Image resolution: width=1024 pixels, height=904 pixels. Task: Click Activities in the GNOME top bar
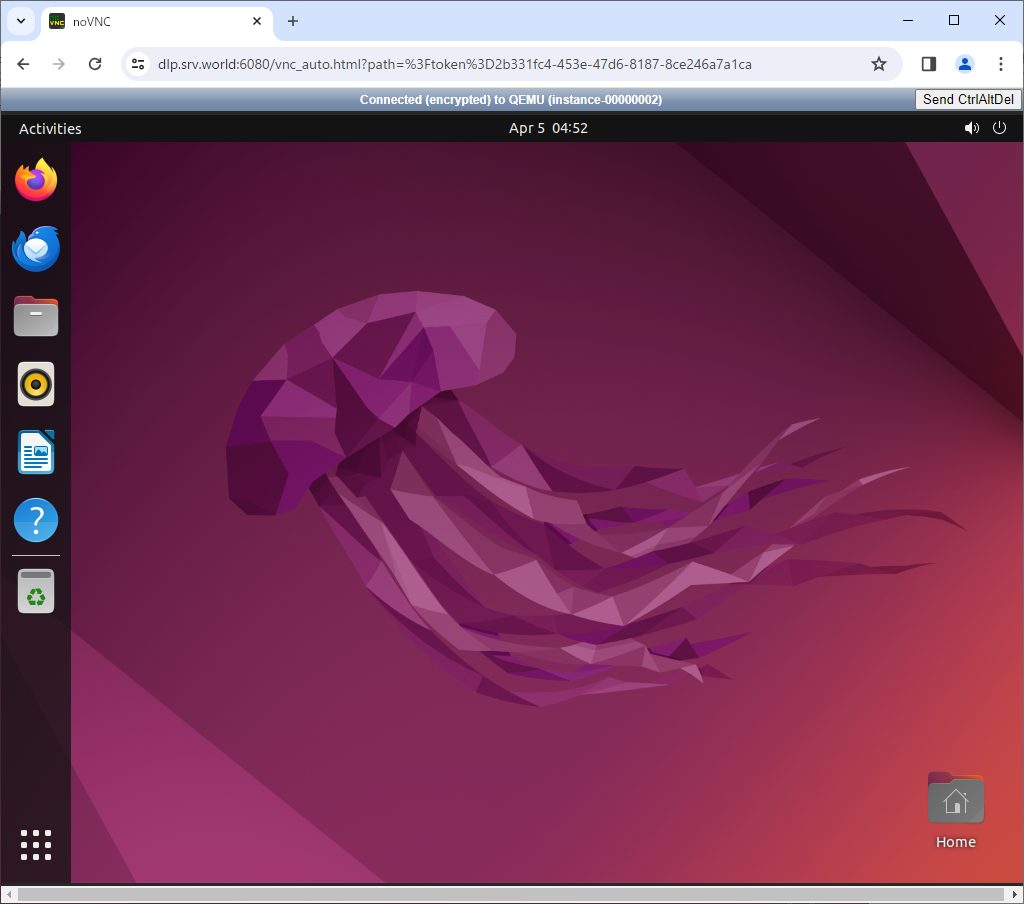tap(50, 129)
